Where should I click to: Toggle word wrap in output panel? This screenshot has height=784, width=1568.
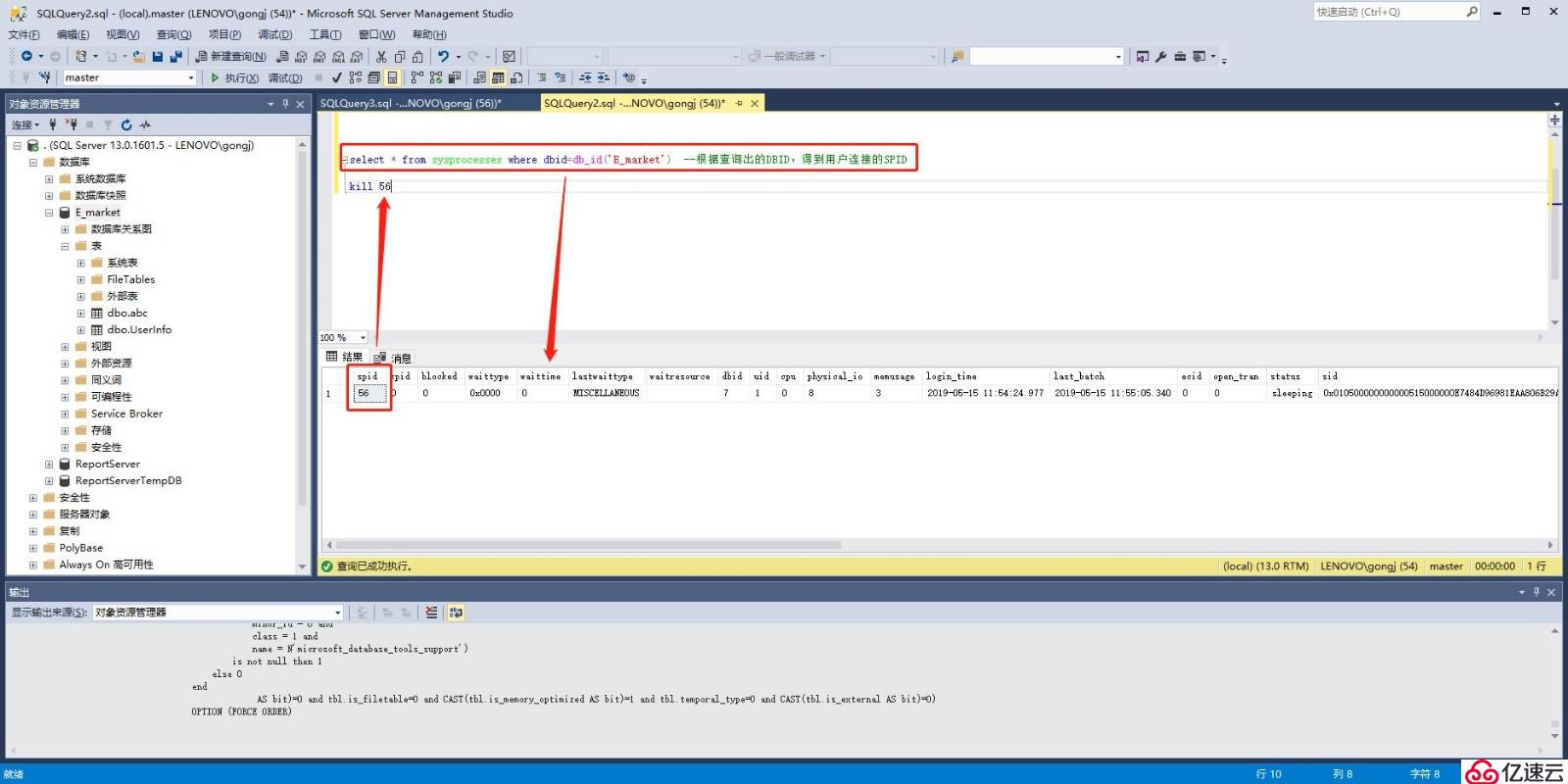coord(456,612)
